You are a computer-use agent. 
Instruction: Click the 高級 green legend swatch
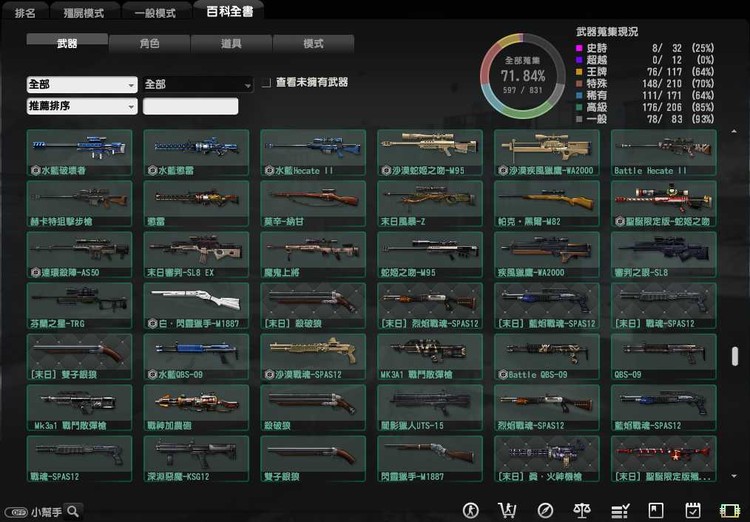tap(579, 107)
